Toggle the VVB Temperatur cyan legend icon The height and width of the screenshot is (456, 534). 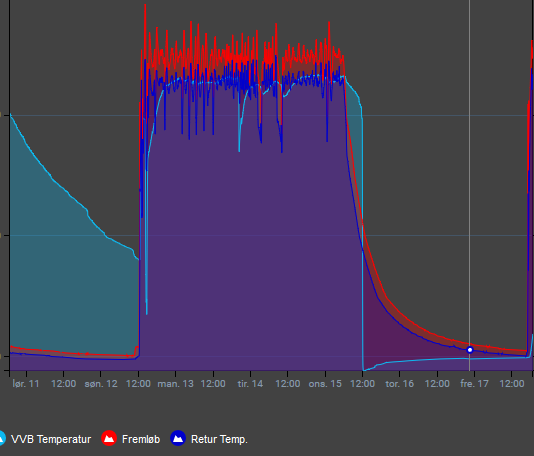(x=2, y=438)
